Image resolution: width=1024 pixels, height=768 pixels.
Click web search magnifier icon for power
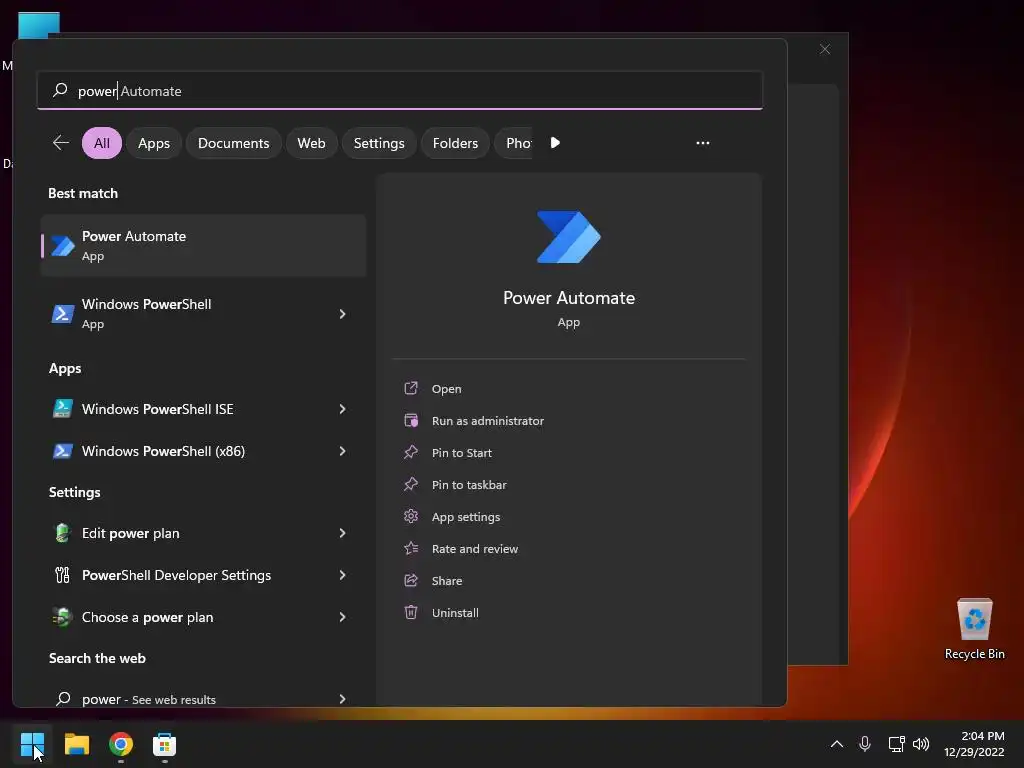(63, 699)
